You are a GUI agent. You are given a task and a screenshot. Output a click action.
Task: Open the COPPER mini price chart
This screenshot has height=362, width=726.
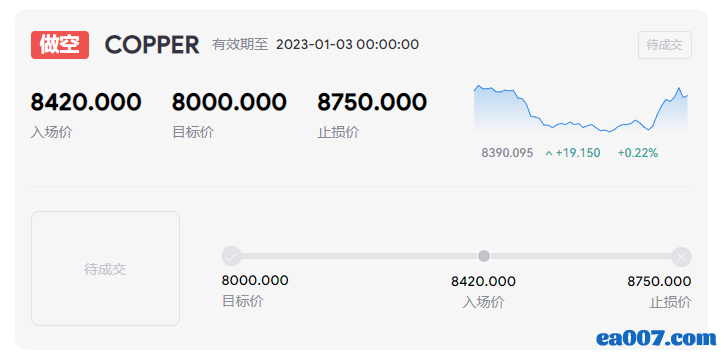coord(581,109)
